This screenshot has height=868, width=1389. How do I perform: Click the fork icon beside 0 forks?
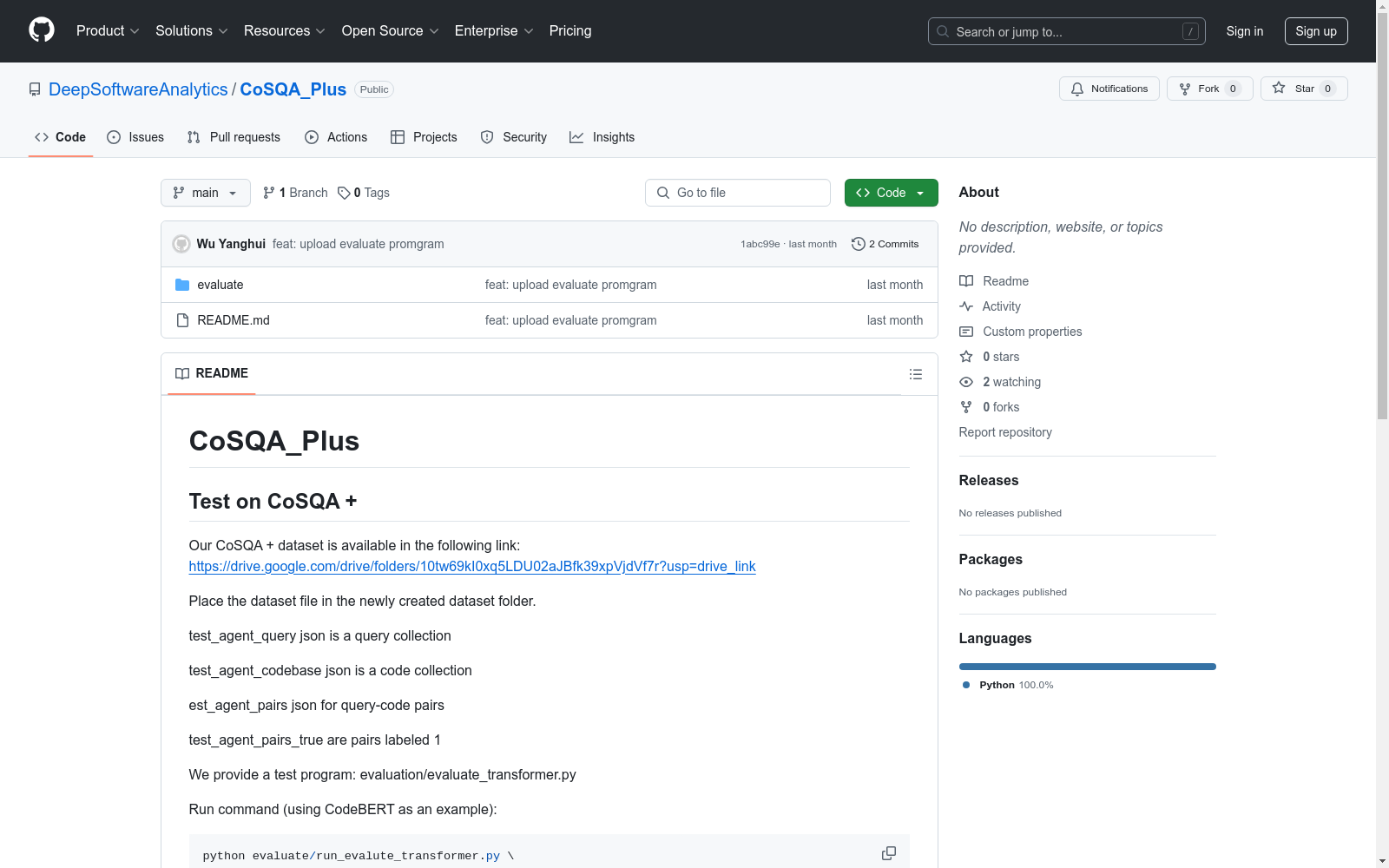[x=966, y=407]
